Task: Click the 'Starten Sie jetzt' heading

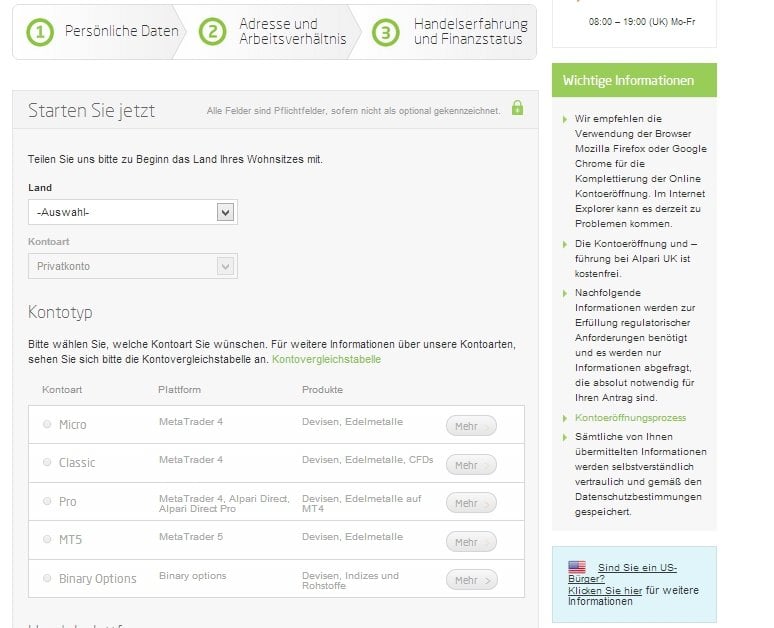Action: [91, 110]
